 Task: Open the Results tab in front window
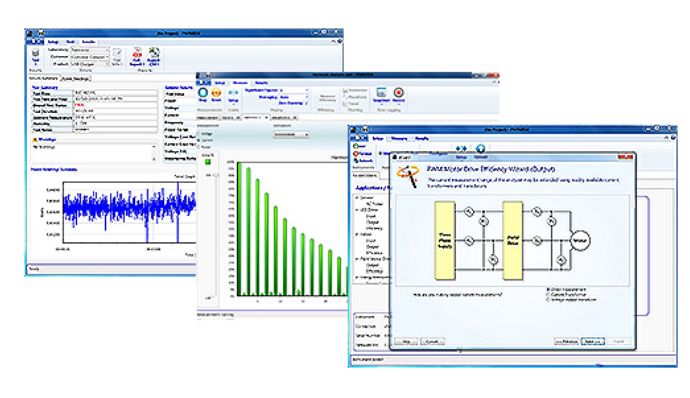click(x=422, y=138)
